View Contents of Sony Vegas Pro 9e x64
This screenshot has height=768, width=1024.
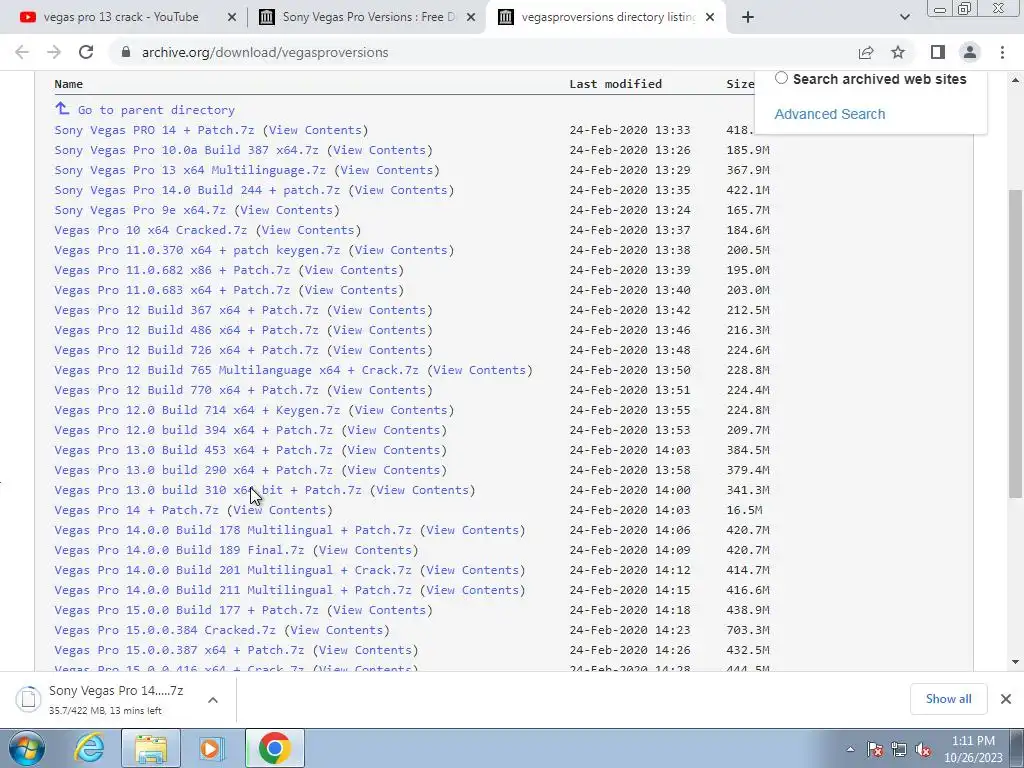(287, 210)
